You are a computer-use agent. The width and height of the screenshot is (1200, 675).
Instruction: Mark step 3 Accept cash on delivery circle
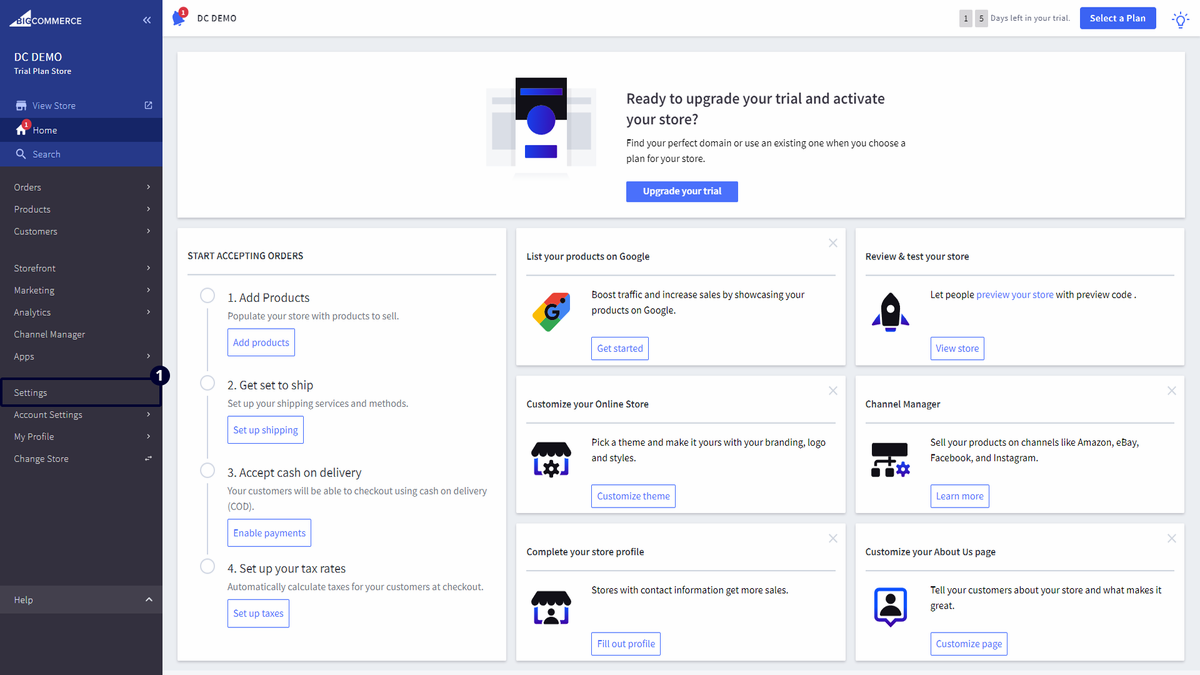207,470
